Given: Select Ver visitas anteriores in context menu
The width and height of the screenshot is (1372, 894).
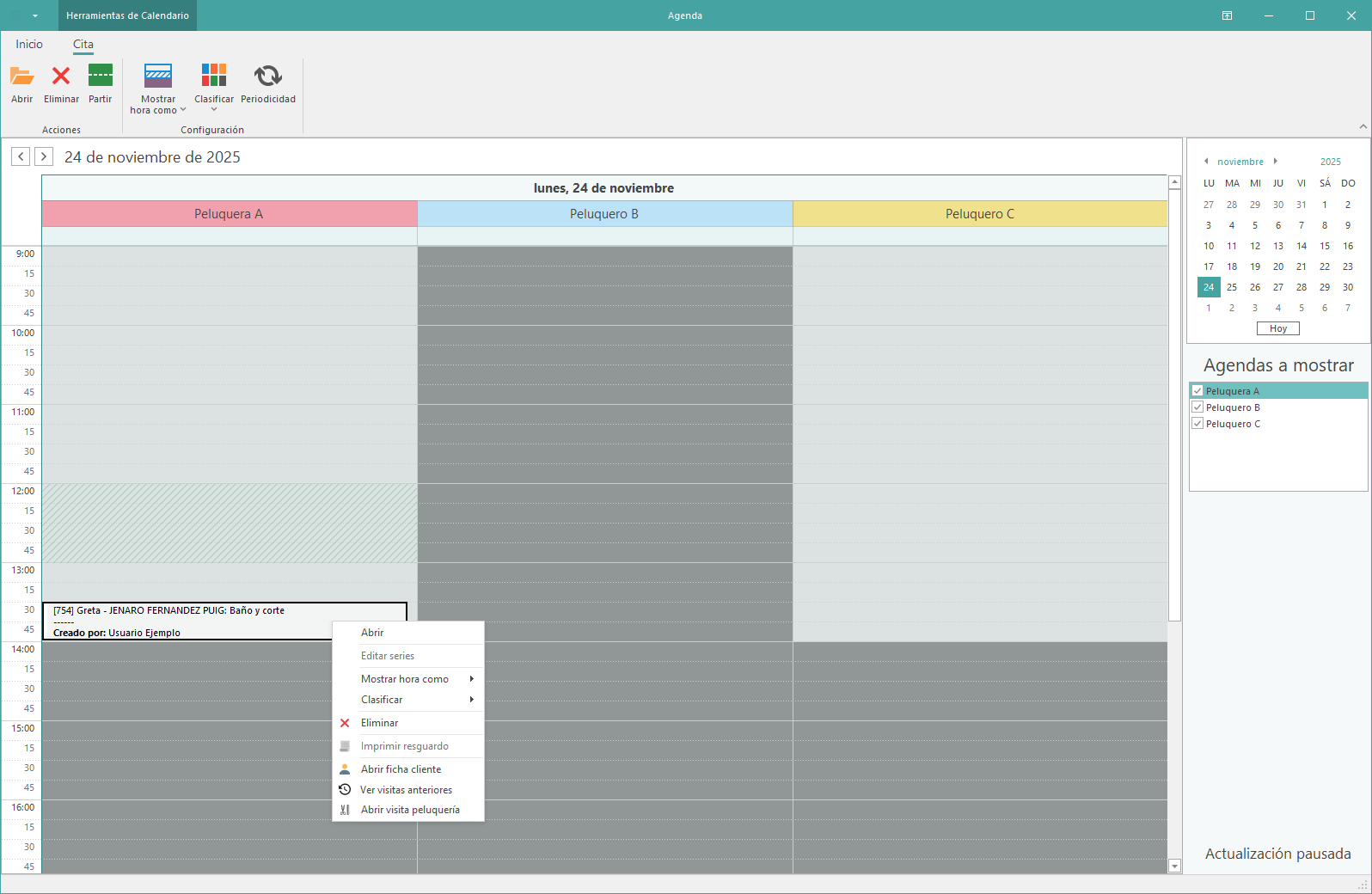Looking at the screenshot, I should tap(406, 790).
